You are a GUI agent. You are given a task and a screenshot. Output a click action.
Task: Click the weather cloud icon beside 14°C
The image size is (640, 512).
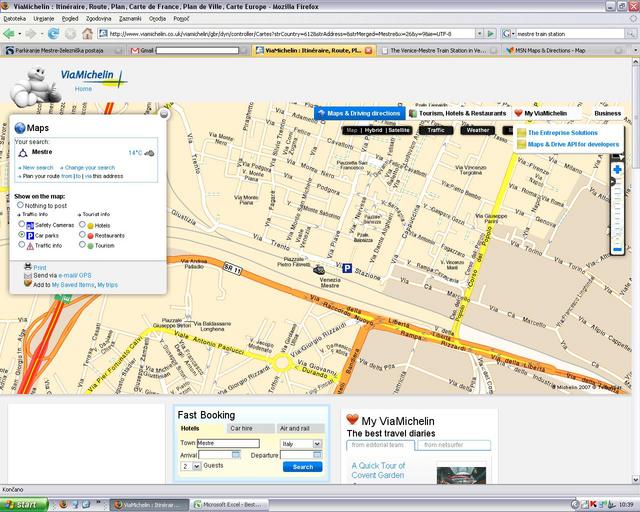click(x=149, y=153)
